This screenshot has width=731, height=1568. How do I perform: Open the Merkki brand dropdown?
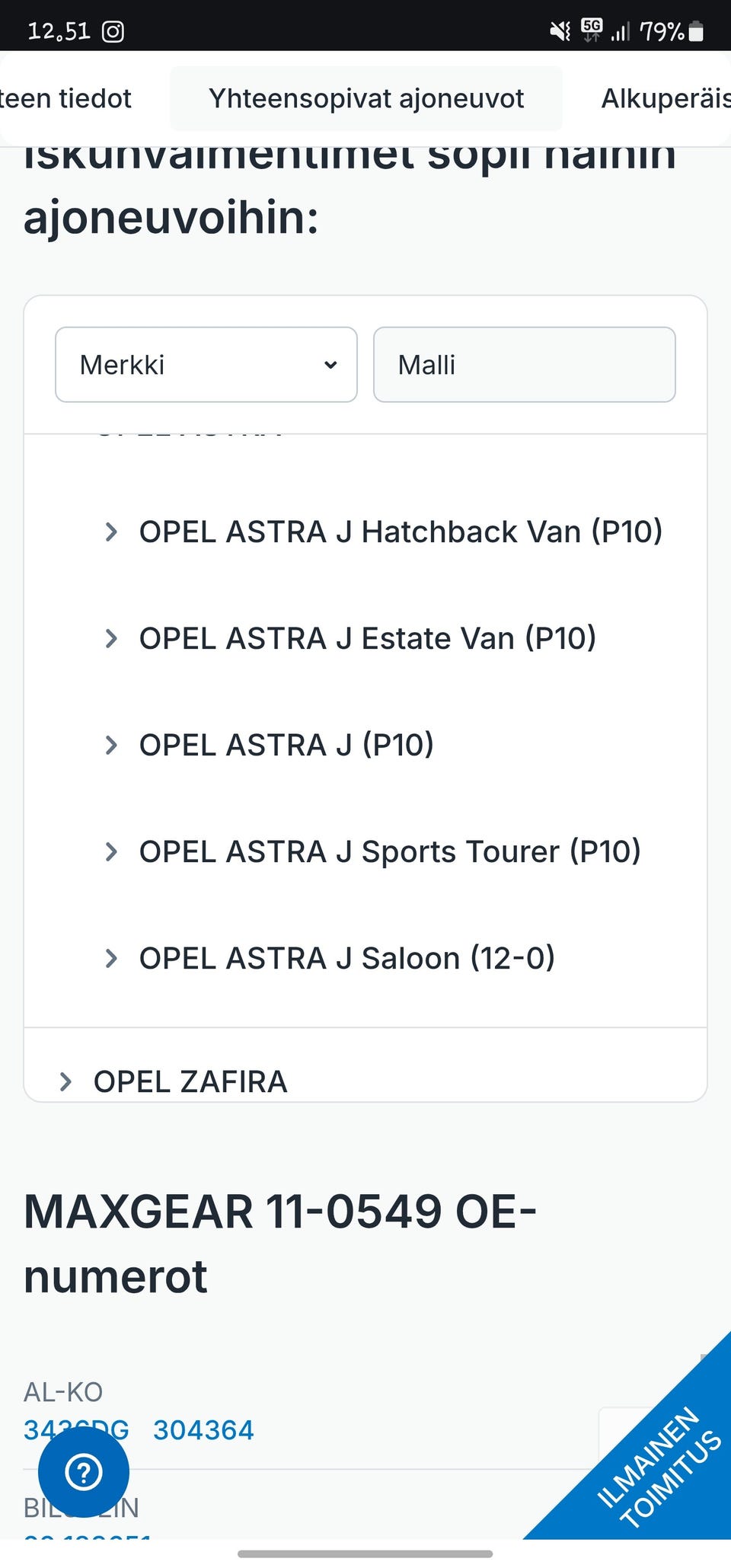(206, 365)
